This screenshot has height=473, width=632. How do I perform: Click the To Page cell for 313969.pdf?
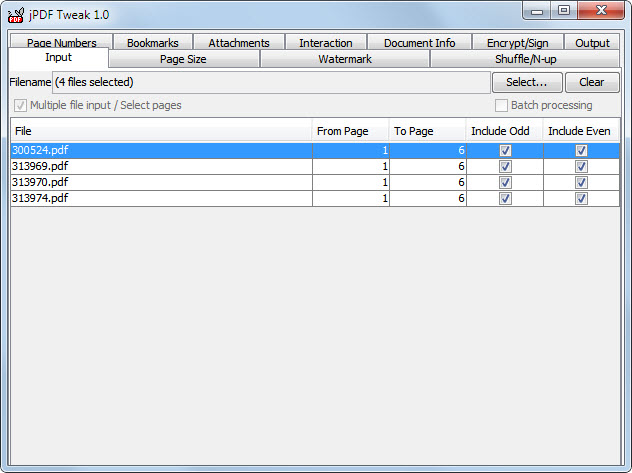427,167
